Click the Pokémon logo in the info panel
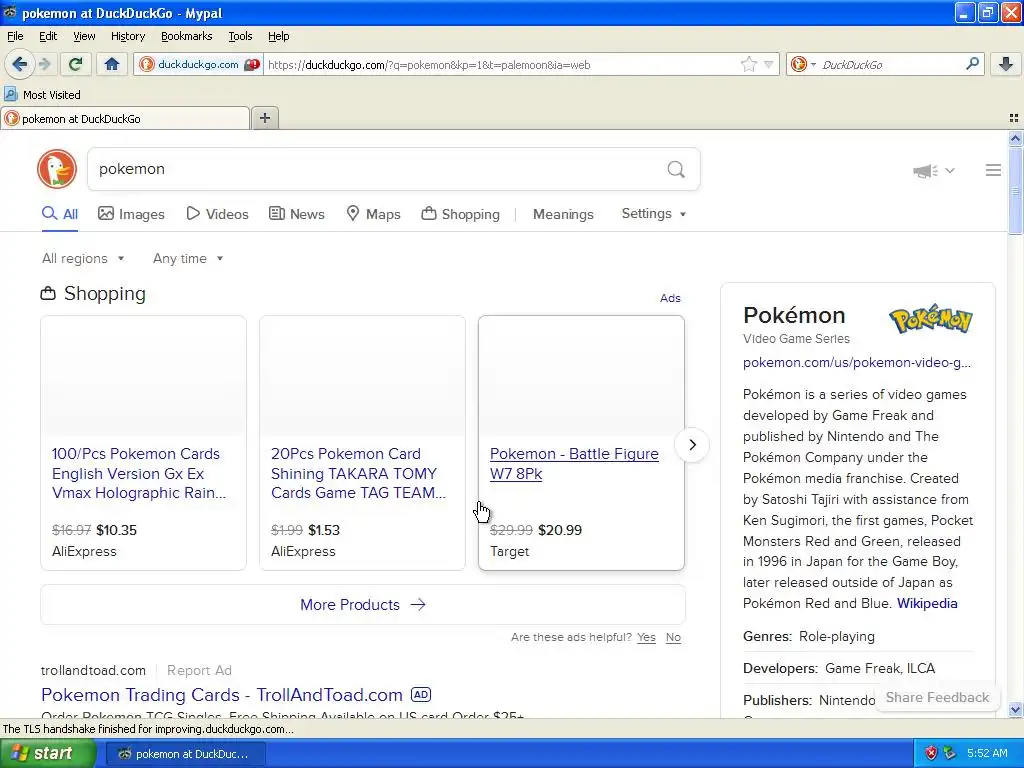The width and height of the screenshot is (1024, 768). tap(931, 319)
